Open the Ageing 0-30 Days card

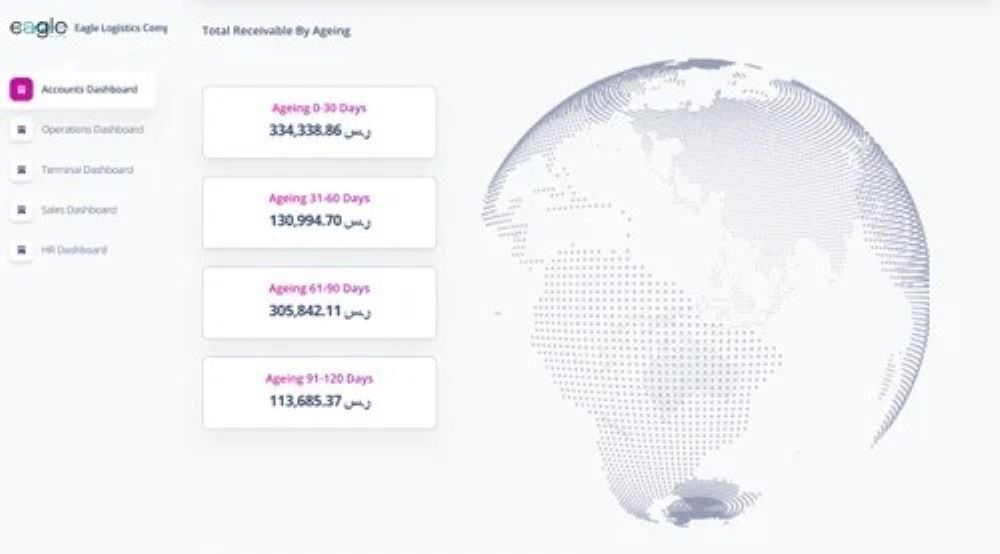320,122
